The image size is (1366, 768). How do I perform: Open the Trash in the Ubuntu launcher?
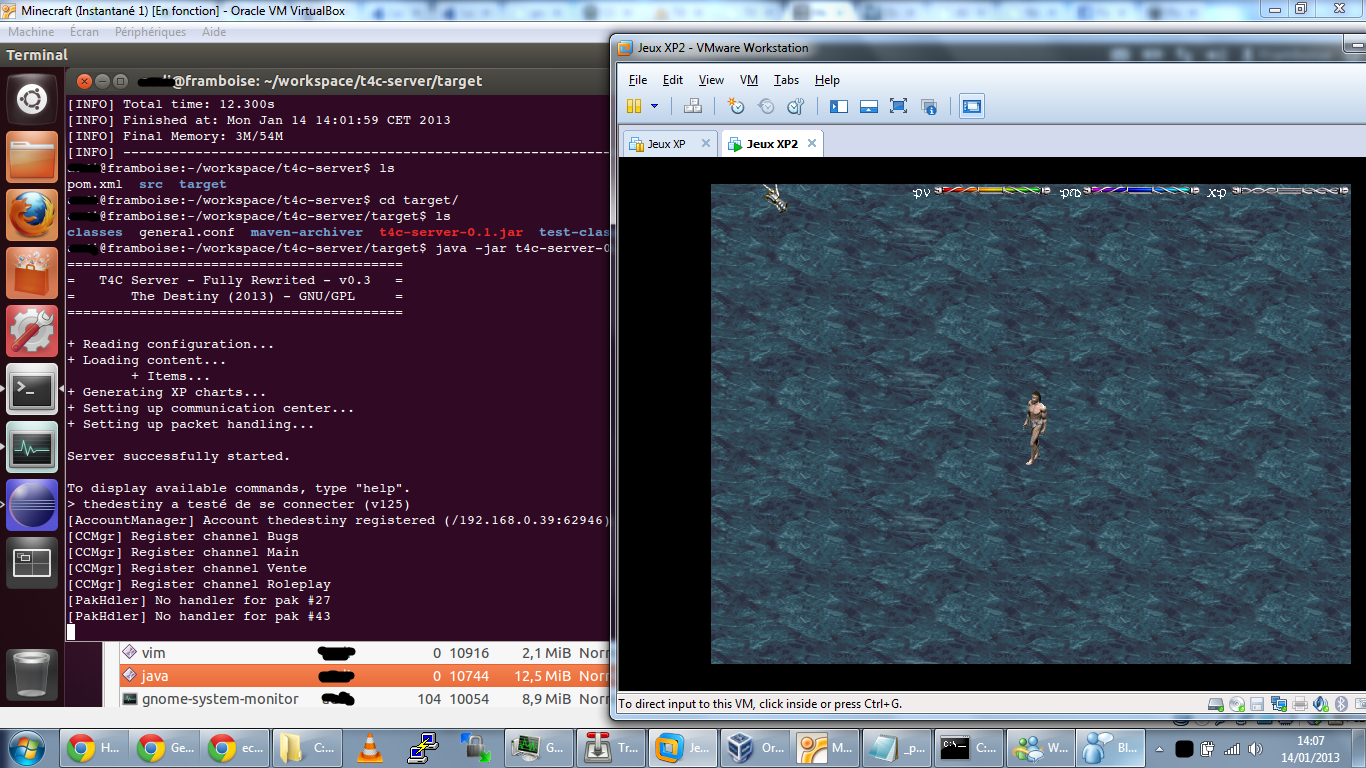pyautogui.click(x=32, y=674)
